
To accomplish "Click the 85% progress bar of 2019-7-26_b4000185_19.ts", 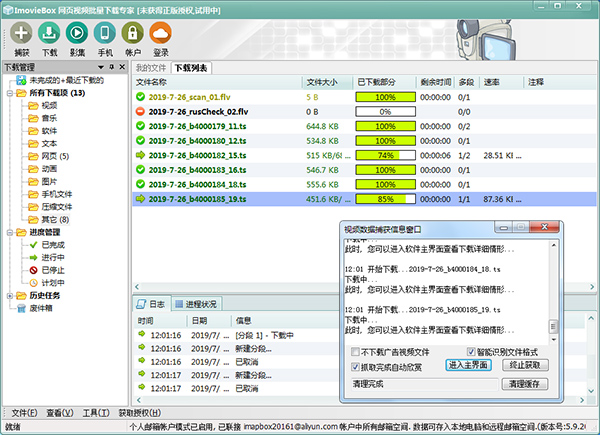I will pos(385,198).
